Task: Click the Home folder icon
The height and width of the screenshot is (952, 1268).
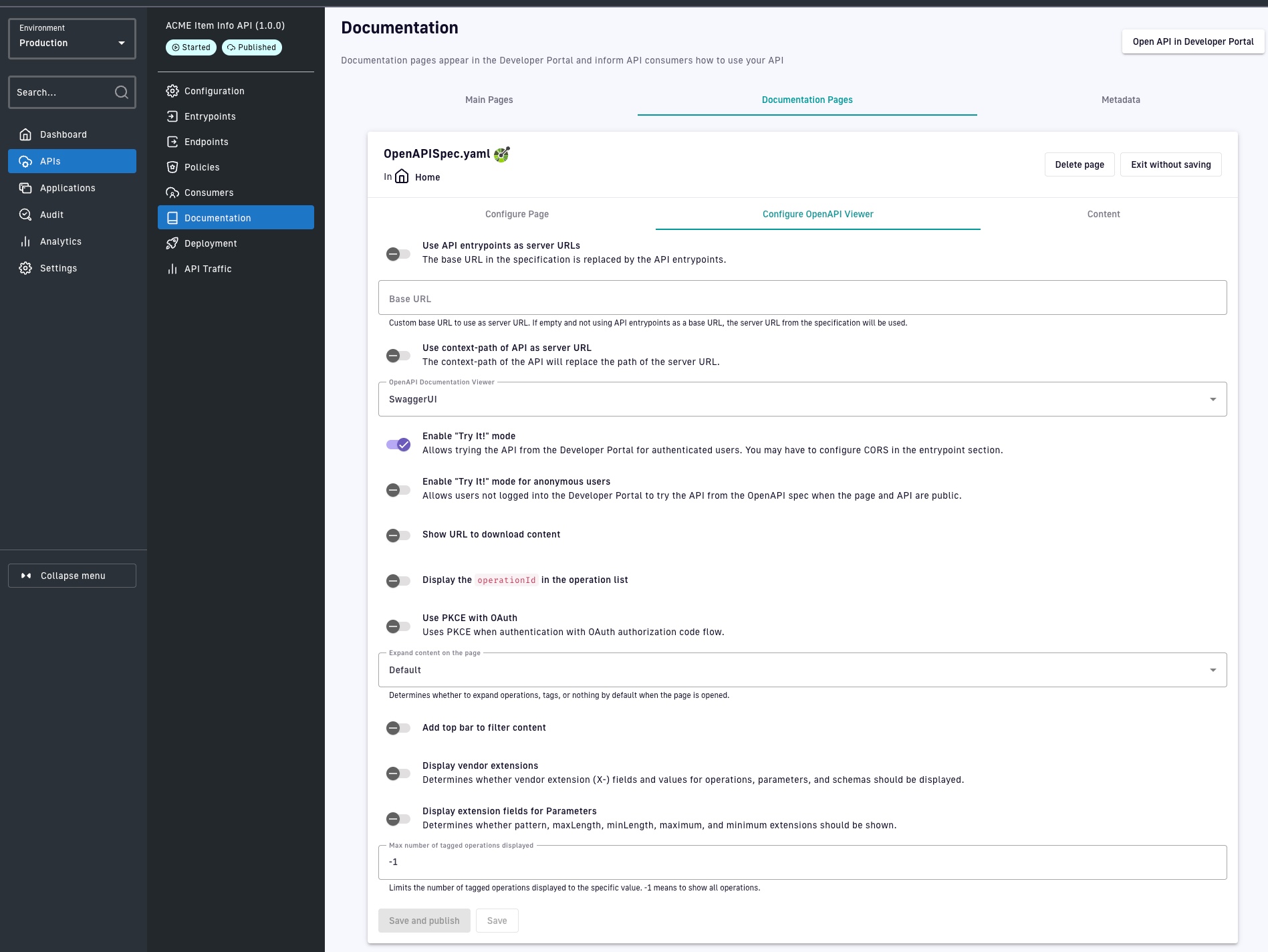Action: [x=402, y=176]
